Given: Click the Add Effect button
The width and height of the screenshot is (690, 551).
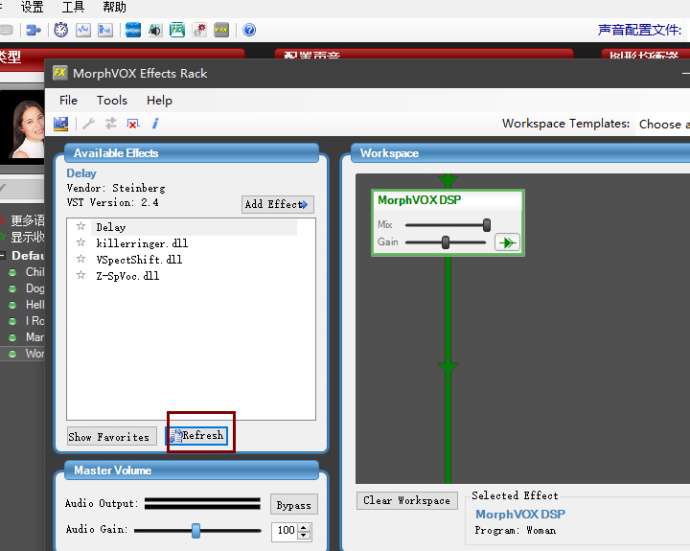Looking at the screenshot, I should click(277, 205).
